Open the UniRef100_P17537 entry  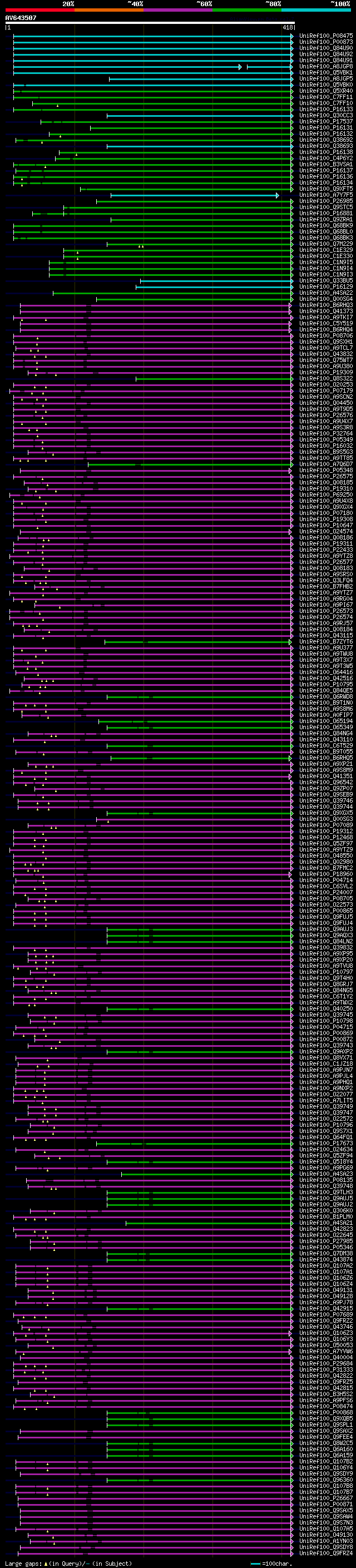point(325,122)
